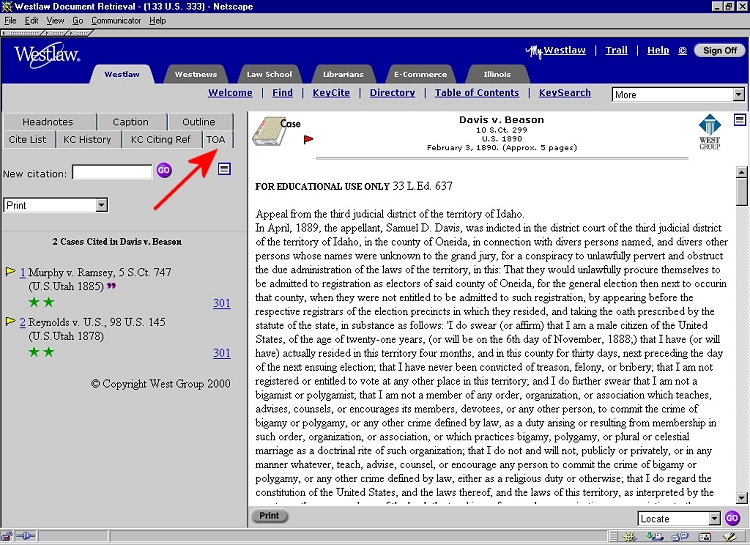
Task: Open the Go menu
Action: pos(77,21)
